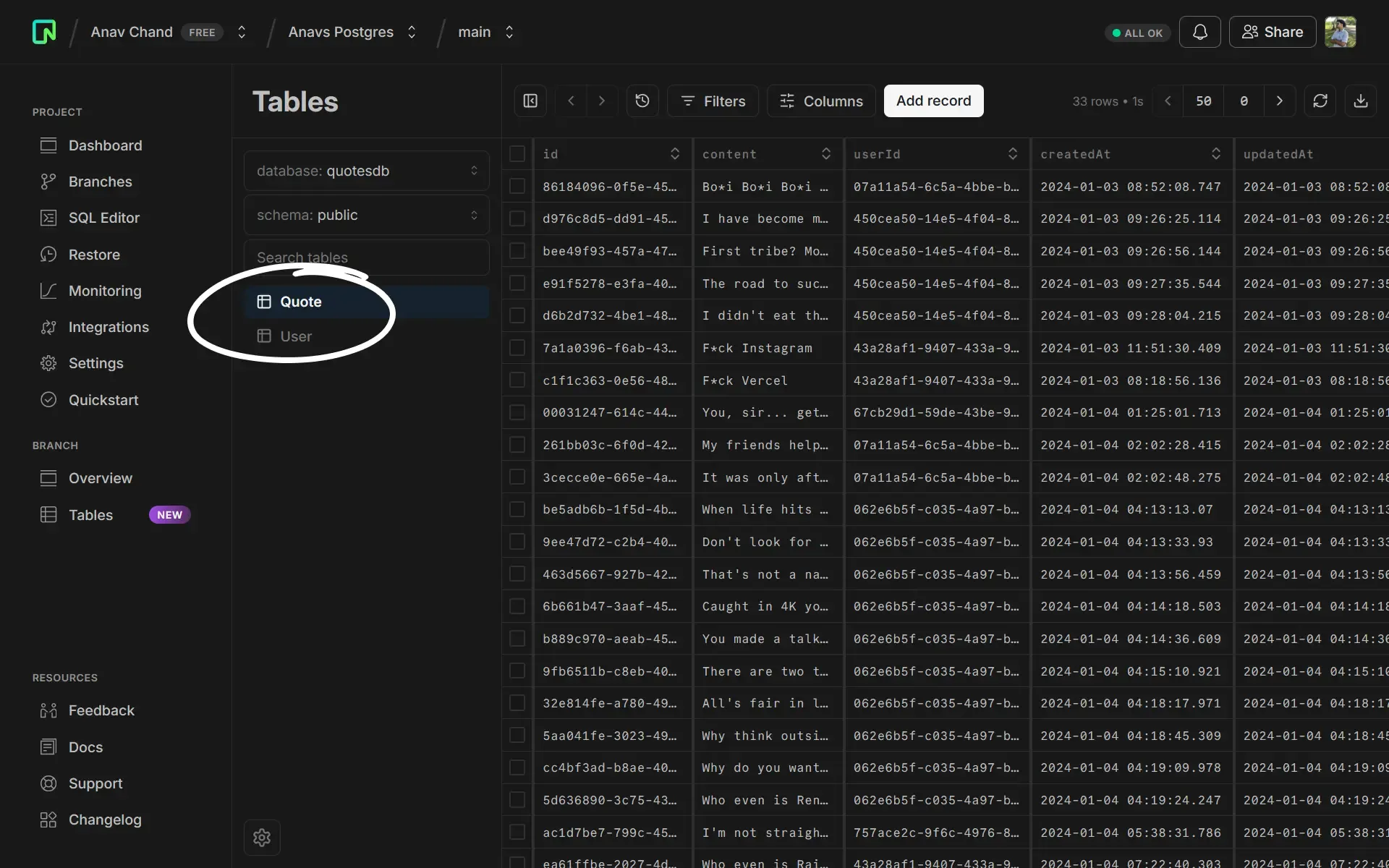
Task: Open the Filters button
Action: 713,101
